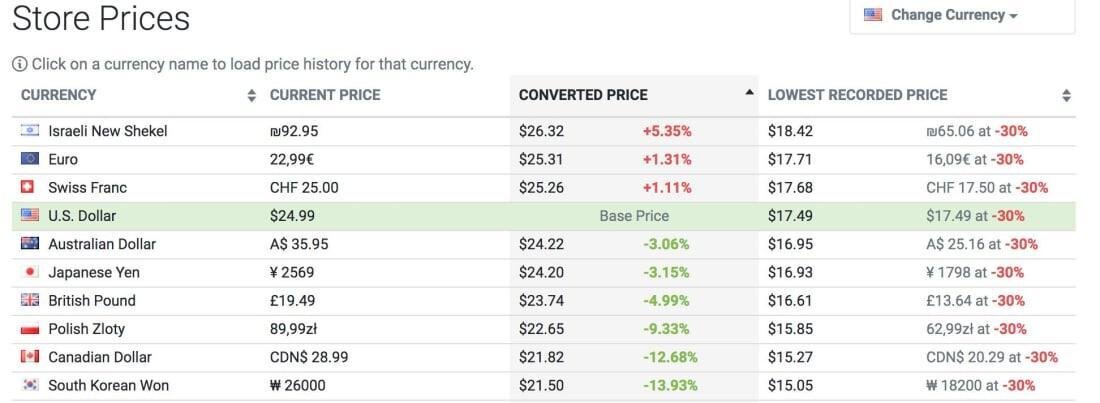Open the Change Currency dropdown
The width and height of the screenshot is (1100, 403).
point(946,15)
